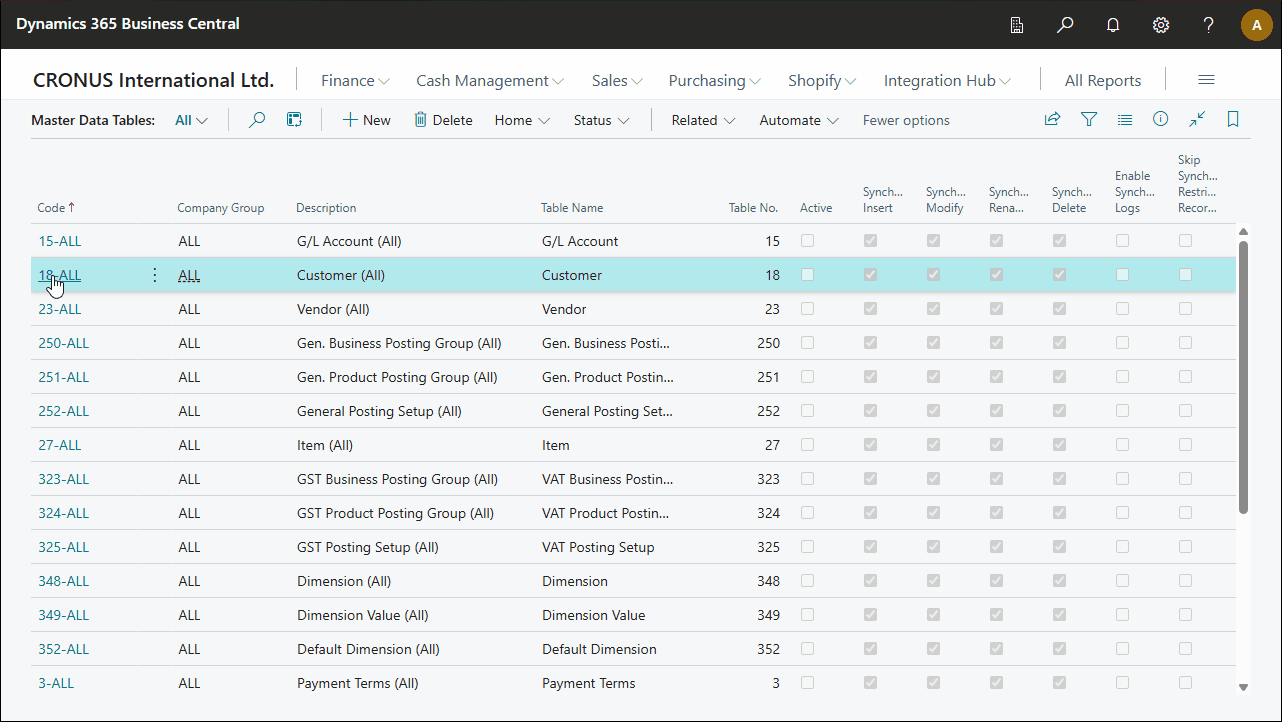1282x722 pixels.
Task: Open the notifications bell
Action: (1113, 24)
